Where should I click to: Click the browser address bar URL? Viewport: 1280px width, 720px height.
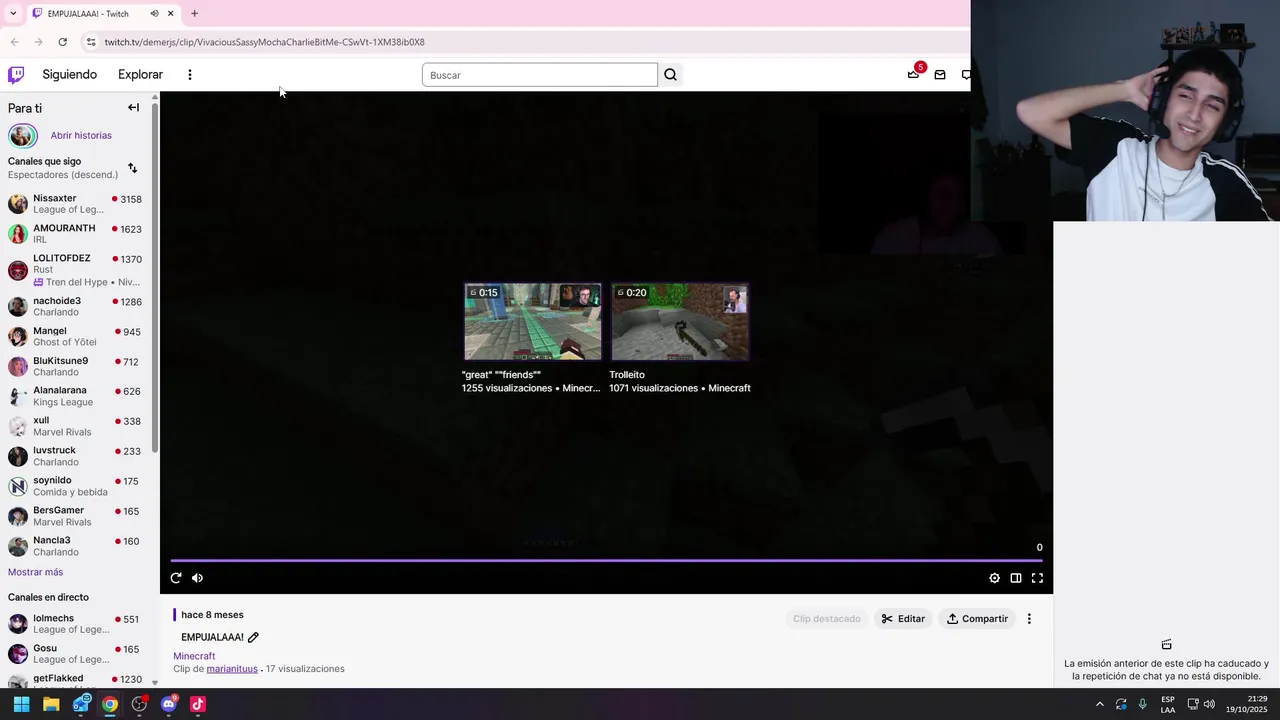(x=265, y=42)
